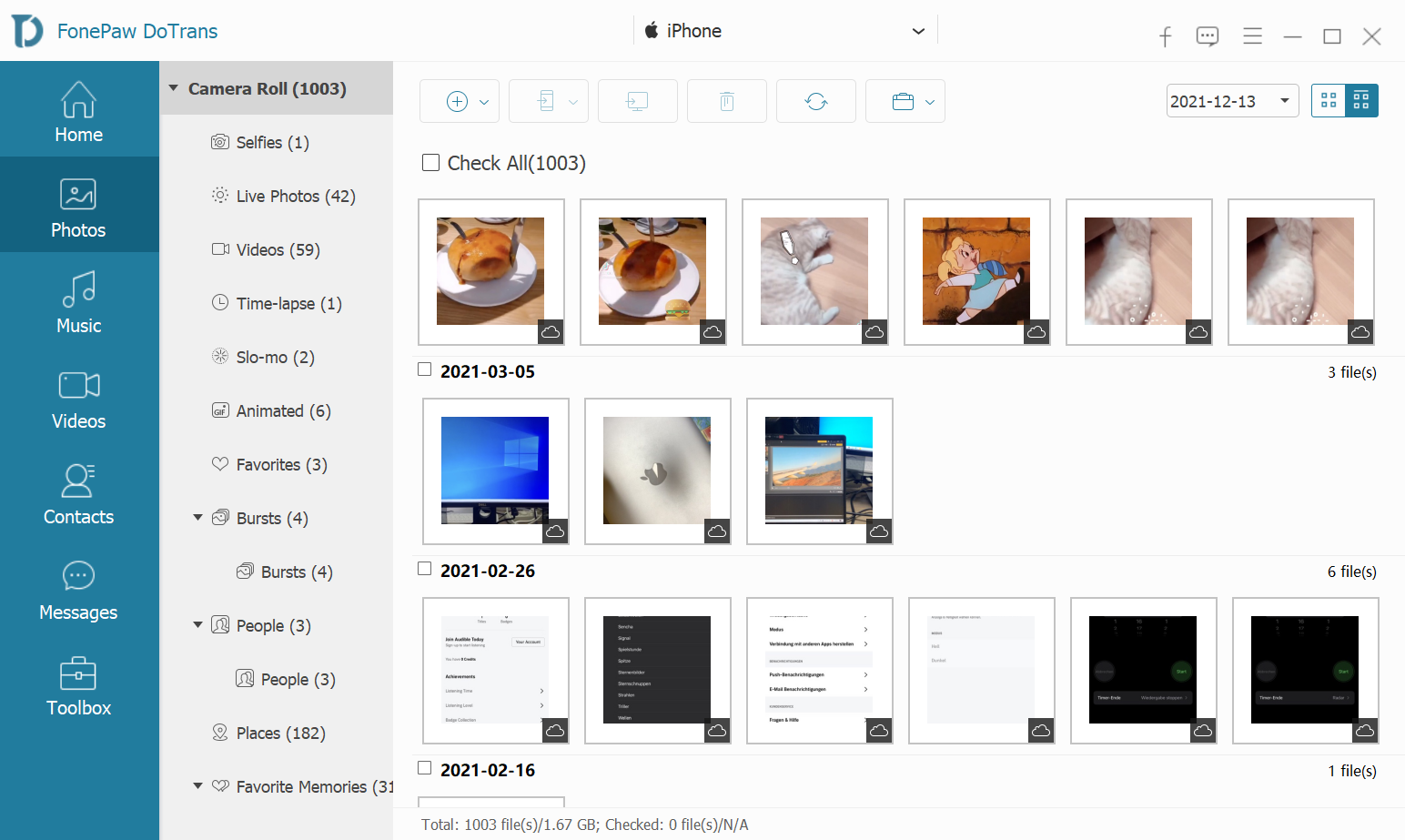Viewport: 1405px width, 840px height.
Task: Click the '3 file(s)' count label
Action: click(x=1351, y=372)
